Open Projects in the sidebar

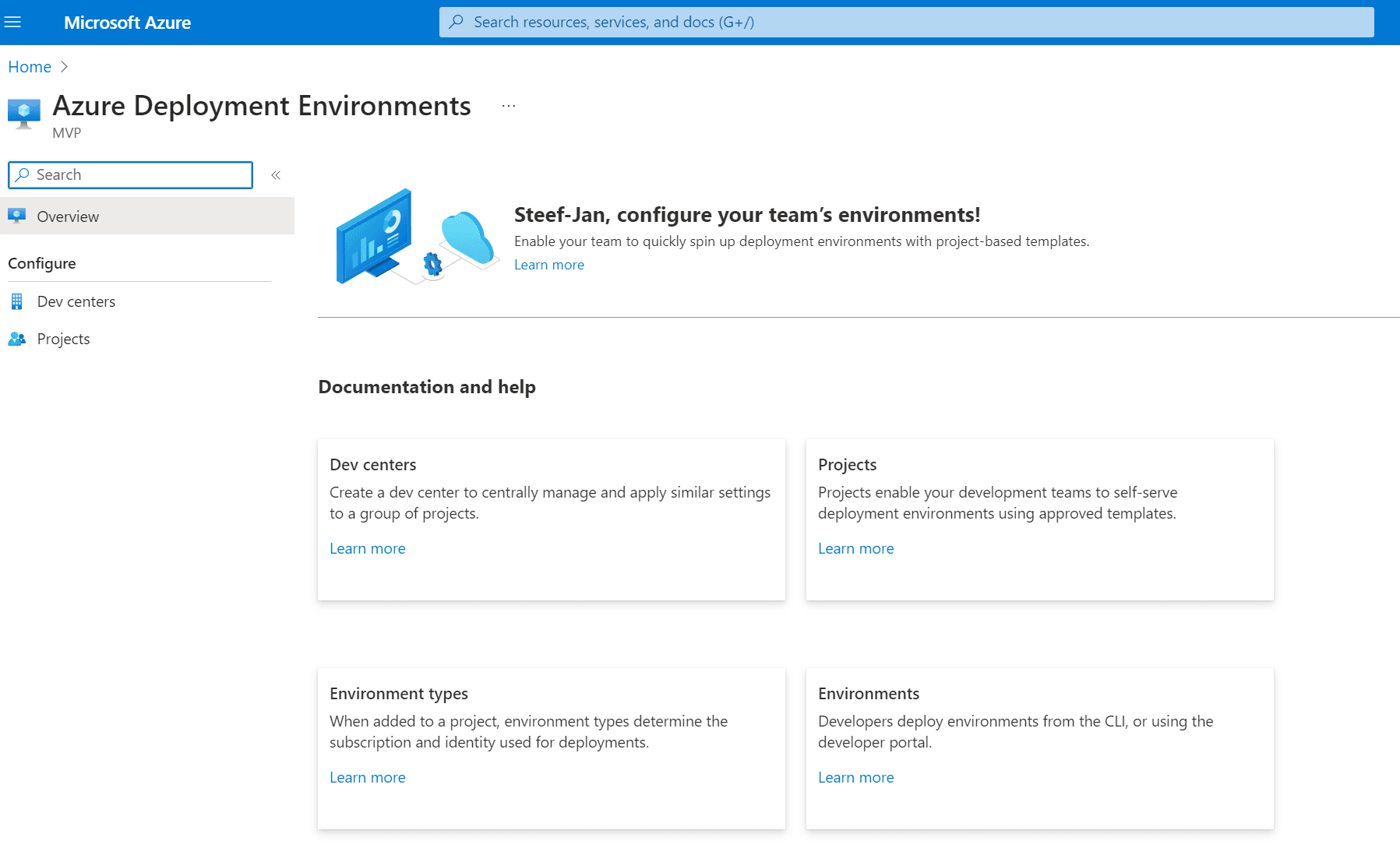coord(64,339)
